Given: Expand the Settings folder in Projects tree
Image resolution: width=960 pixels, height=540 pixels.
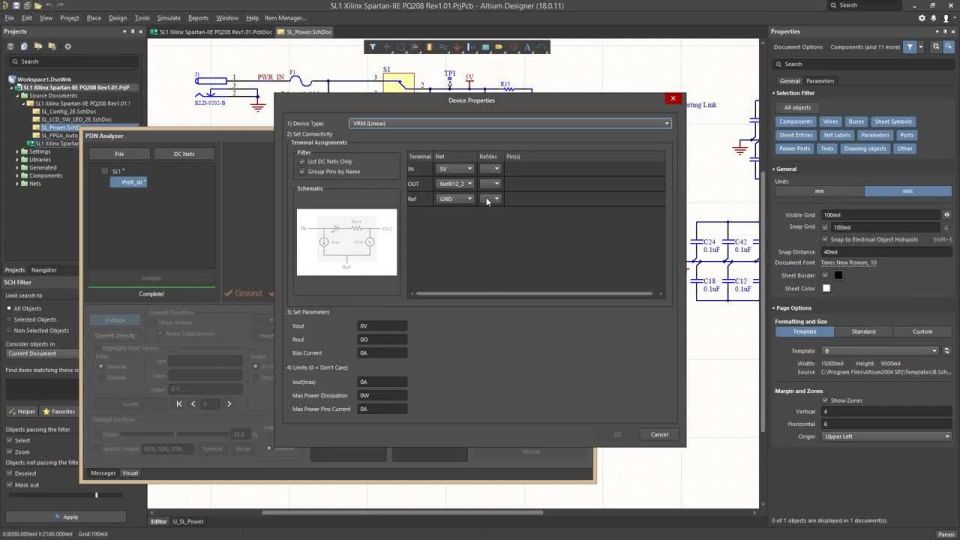Looking at the screenshot, I should click(17, 151).
